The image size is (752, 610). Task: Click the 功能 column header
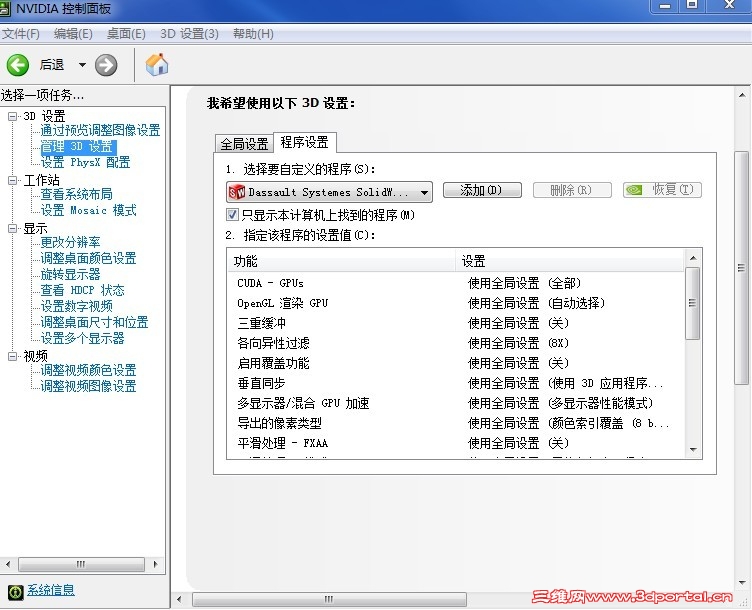(x=341, y=261)
